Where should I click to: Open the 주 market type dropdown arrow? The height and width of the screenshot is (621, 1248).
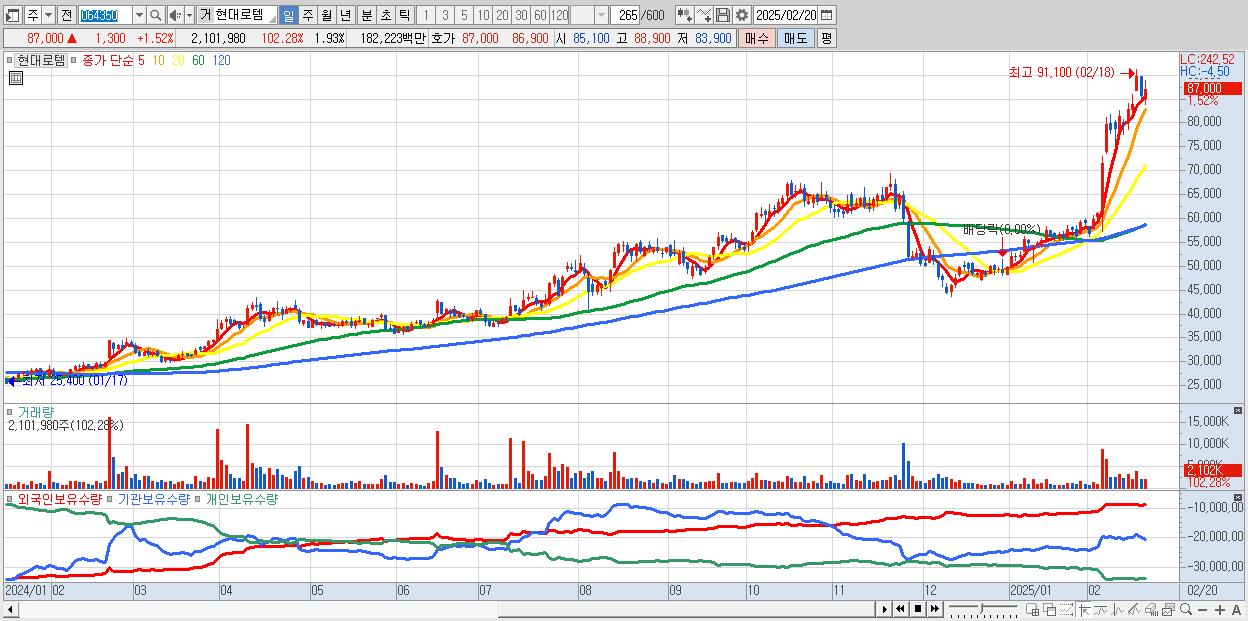tap(48, 15)
